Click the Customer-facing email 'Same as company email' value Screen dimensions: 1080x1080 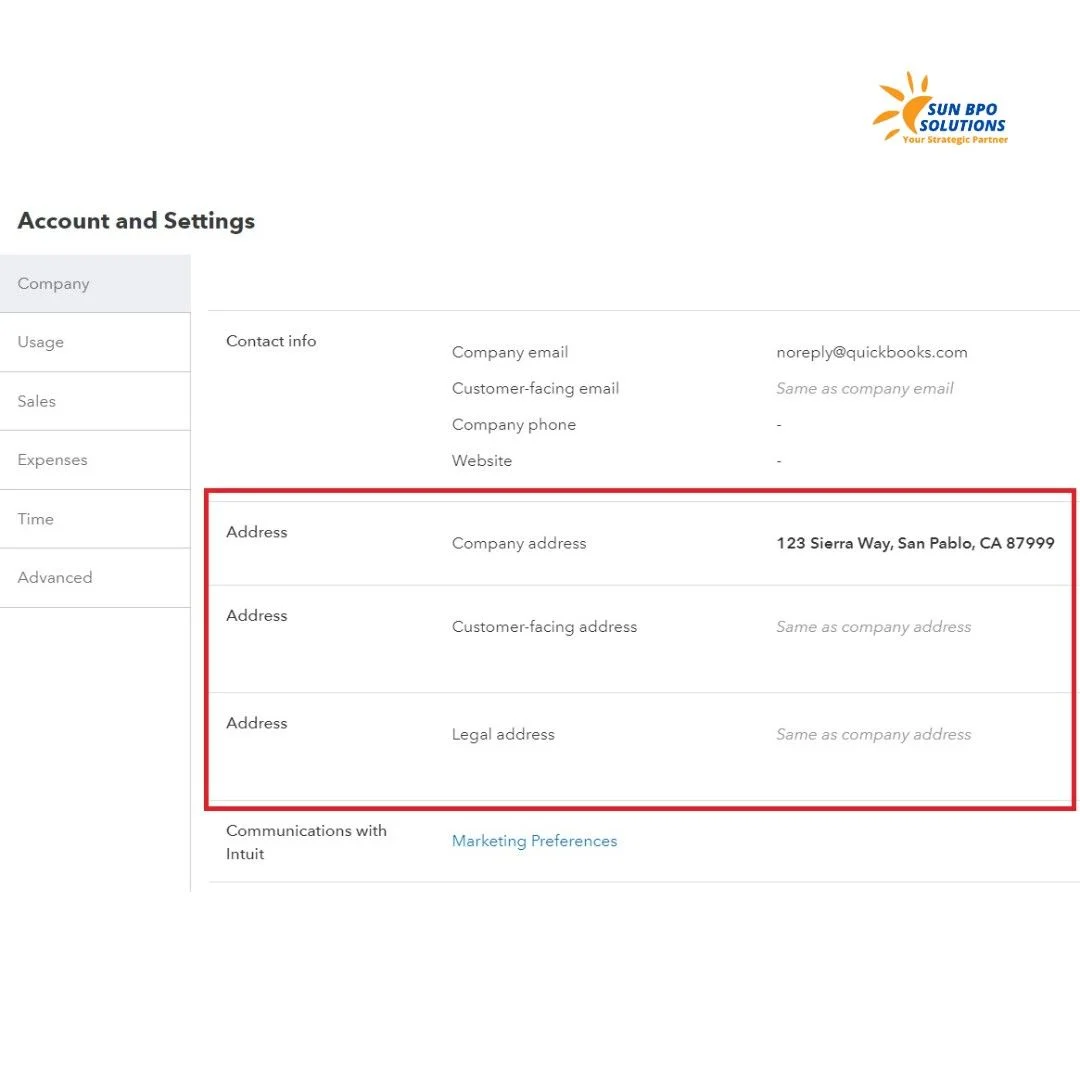[x=864, y=388]
